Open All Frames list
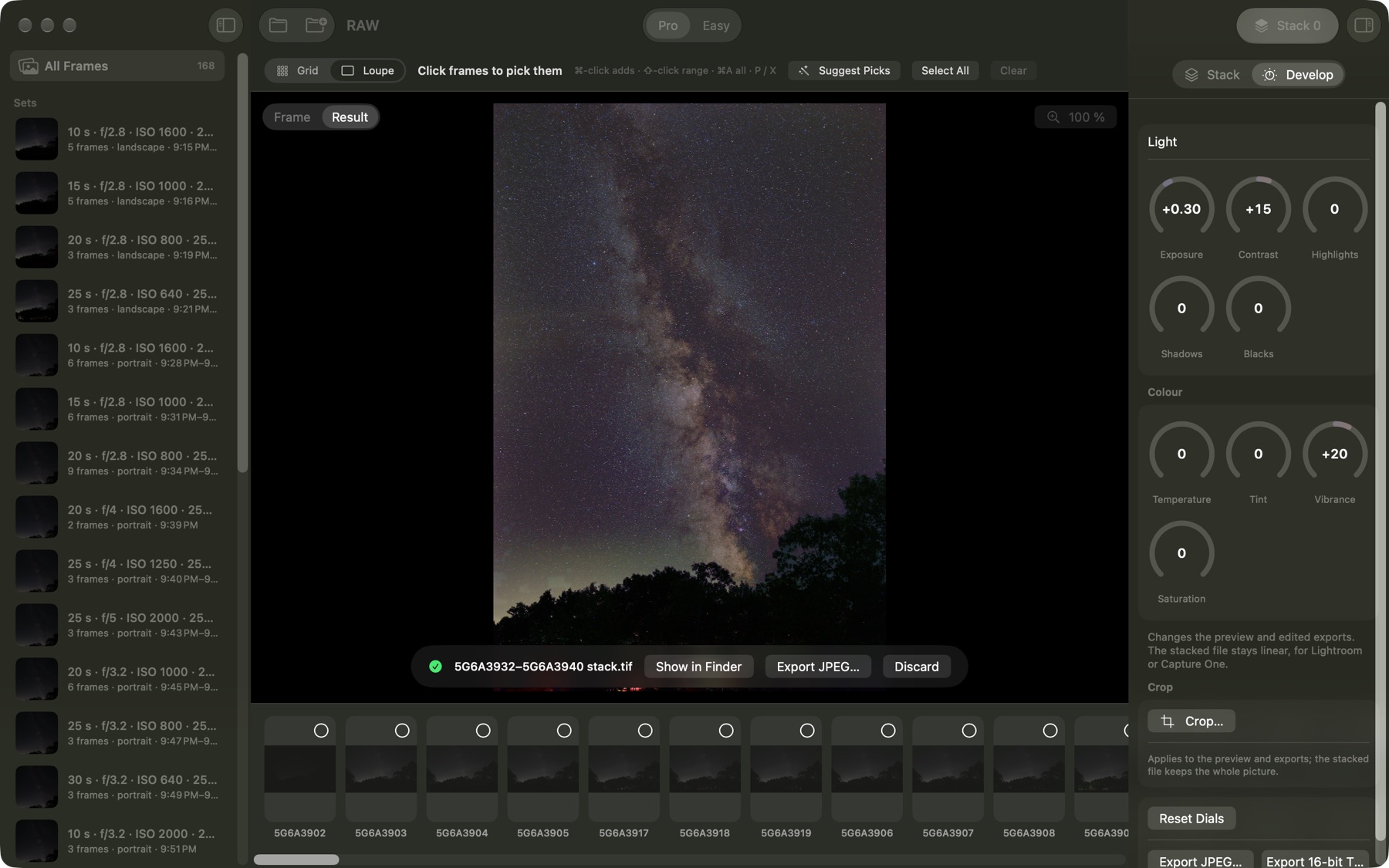 point(117,66)
